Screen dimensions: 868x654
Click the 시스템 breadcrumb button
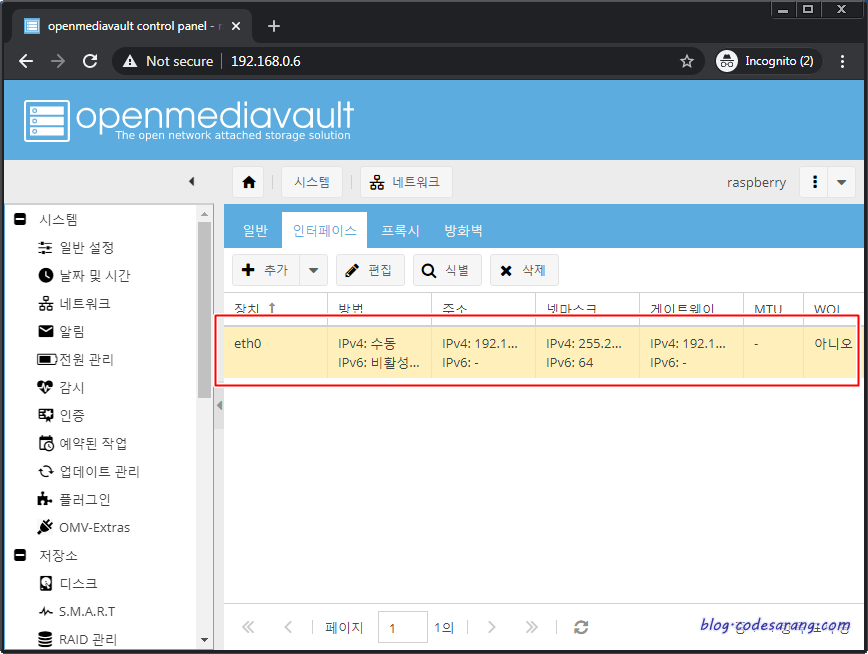(x=312, y=182)
